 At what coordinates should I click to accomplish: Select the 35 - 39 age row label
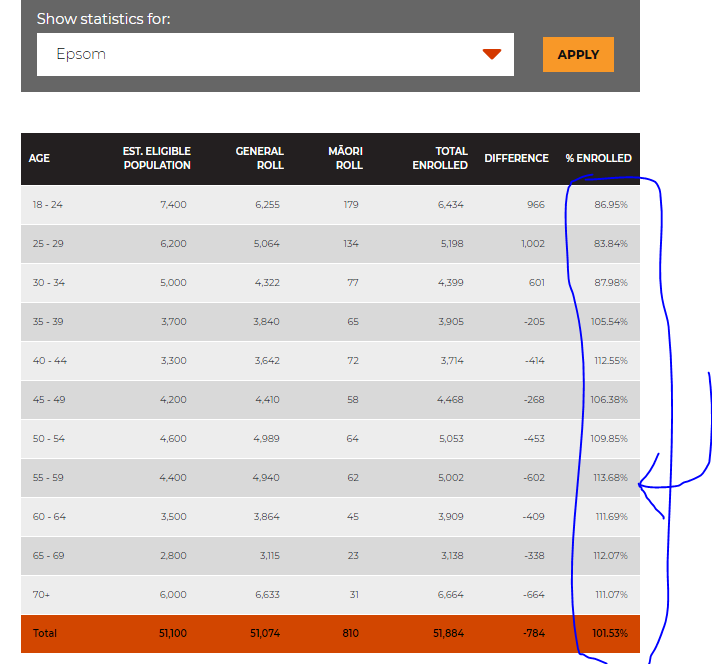(48, 322)
